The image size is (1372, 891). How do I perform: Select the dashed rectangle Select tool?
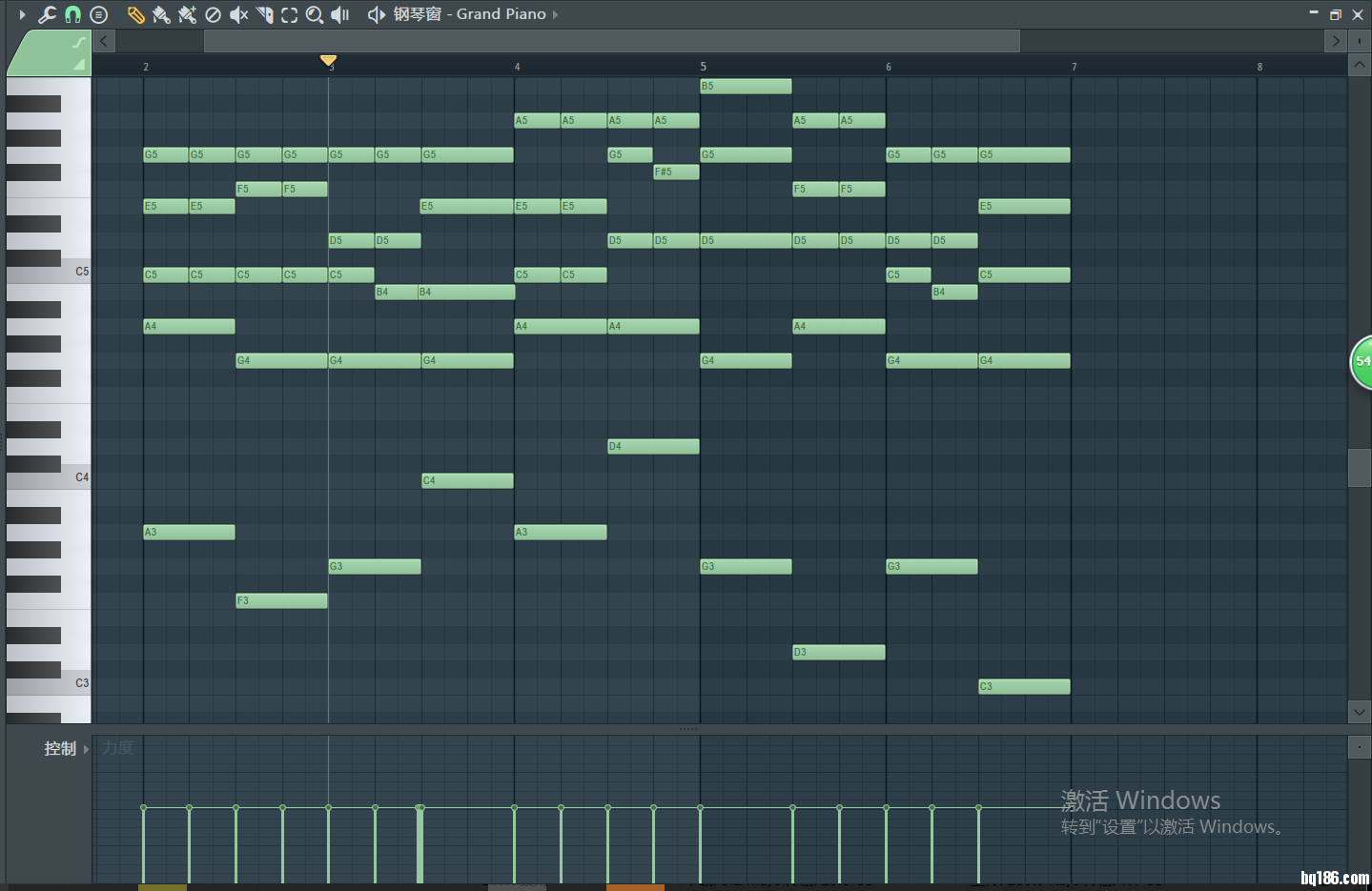pyautogui.click(x=289, y=14)
